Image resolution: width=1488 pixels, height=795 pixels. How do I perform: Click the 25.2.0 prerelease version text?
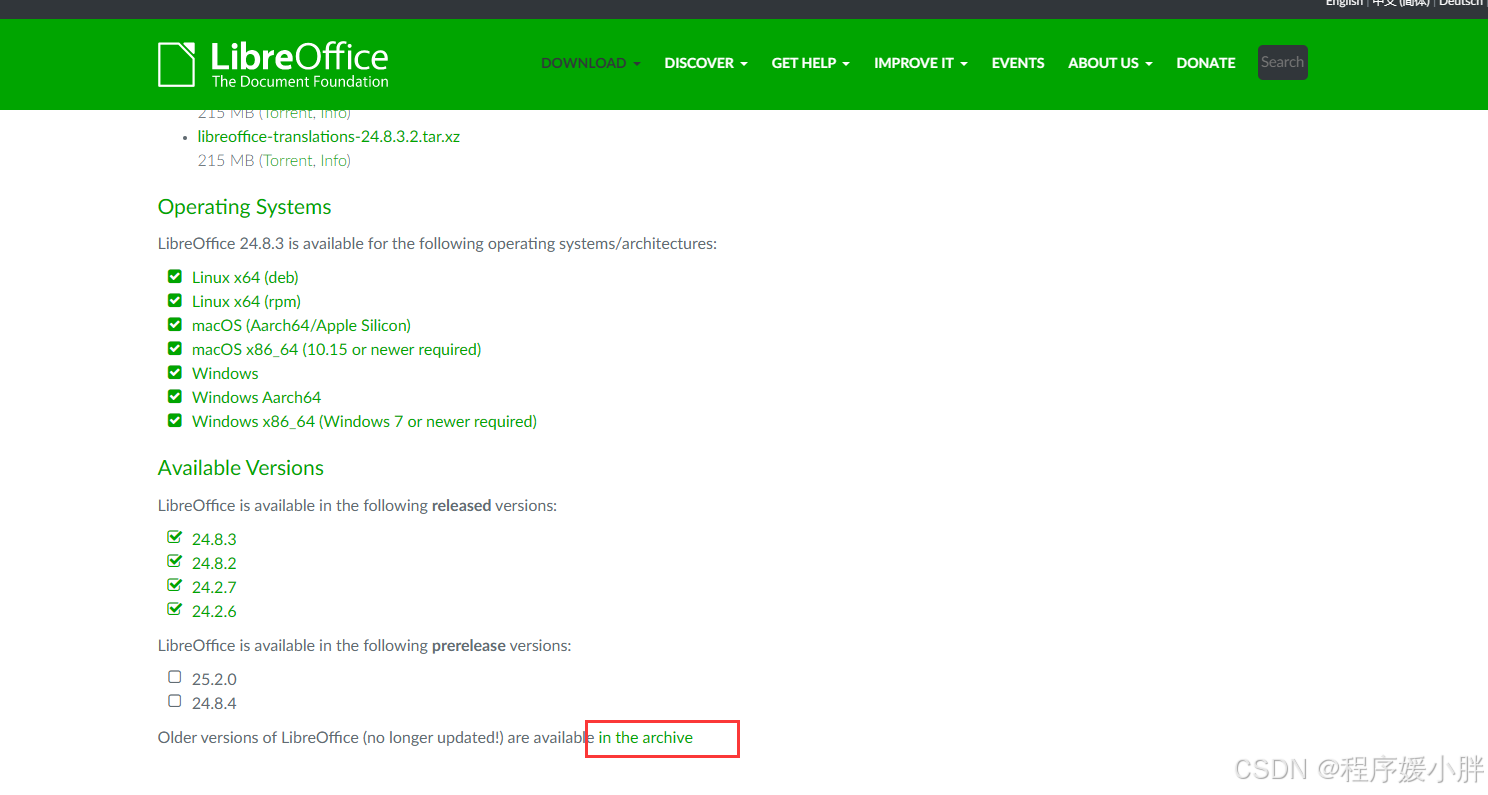(214, 679)
